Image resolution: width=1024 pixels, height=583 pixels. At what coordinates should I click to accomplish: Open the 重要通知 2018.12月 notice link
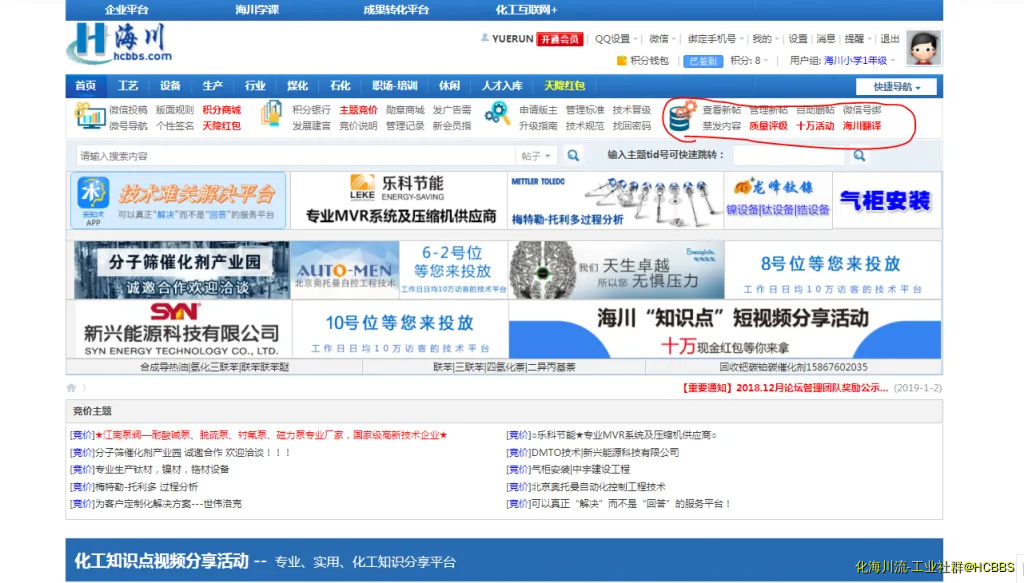click(x=784, y=388)
